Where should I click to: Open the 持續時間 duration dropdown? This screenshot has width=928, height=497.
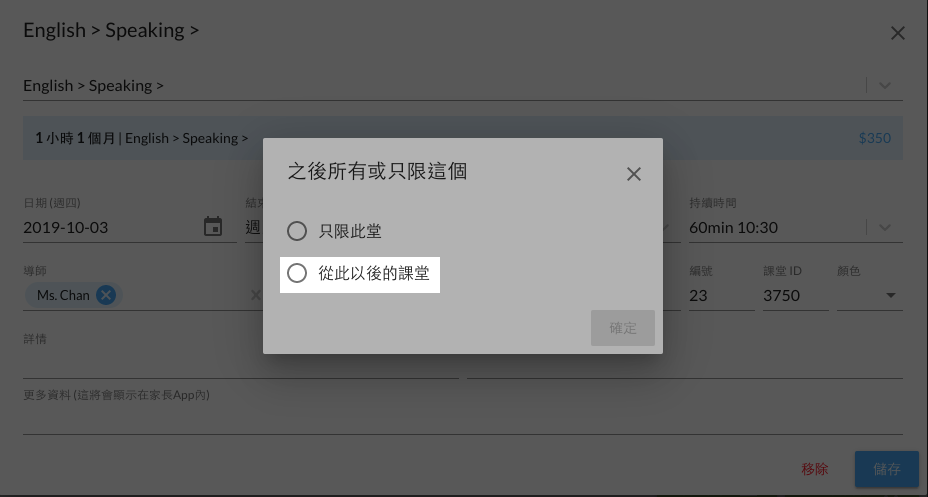(884, 227)
